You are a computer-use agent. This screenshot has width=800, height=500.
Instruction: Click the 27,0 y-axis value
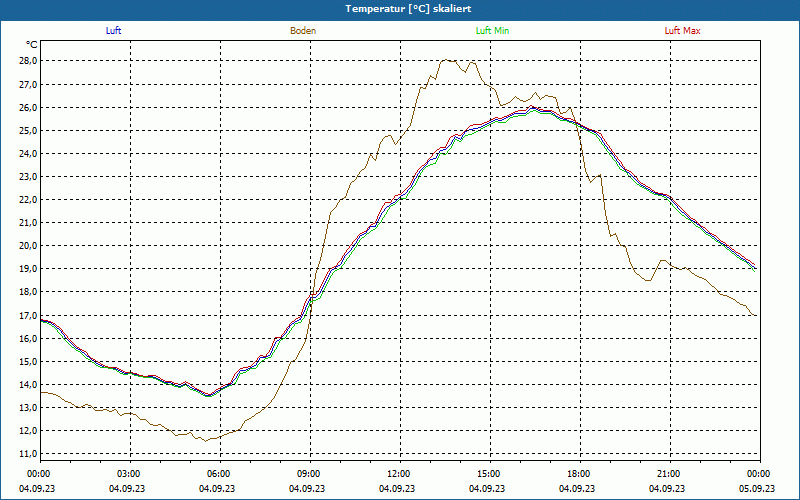29,84
